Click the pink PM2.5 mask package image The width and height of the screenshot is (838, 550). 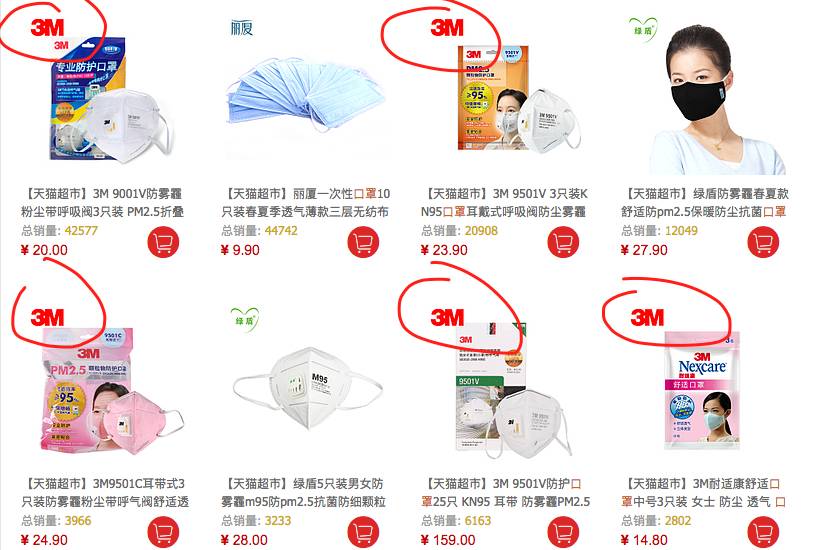pyautogui.click(x=110, y=392)
